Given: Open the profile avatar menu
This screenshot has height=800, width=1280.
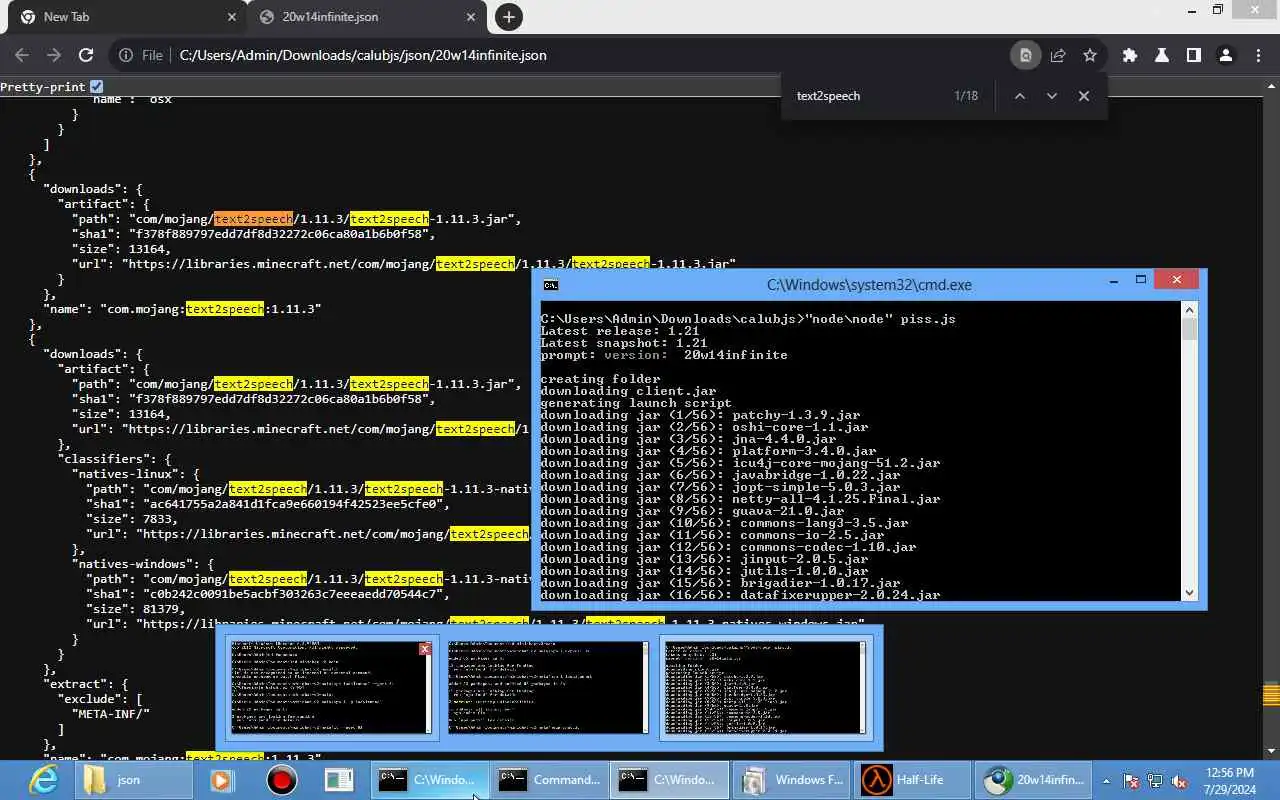Looking at the screenshot, I should pyautogui.click(x=1225, y=55).
